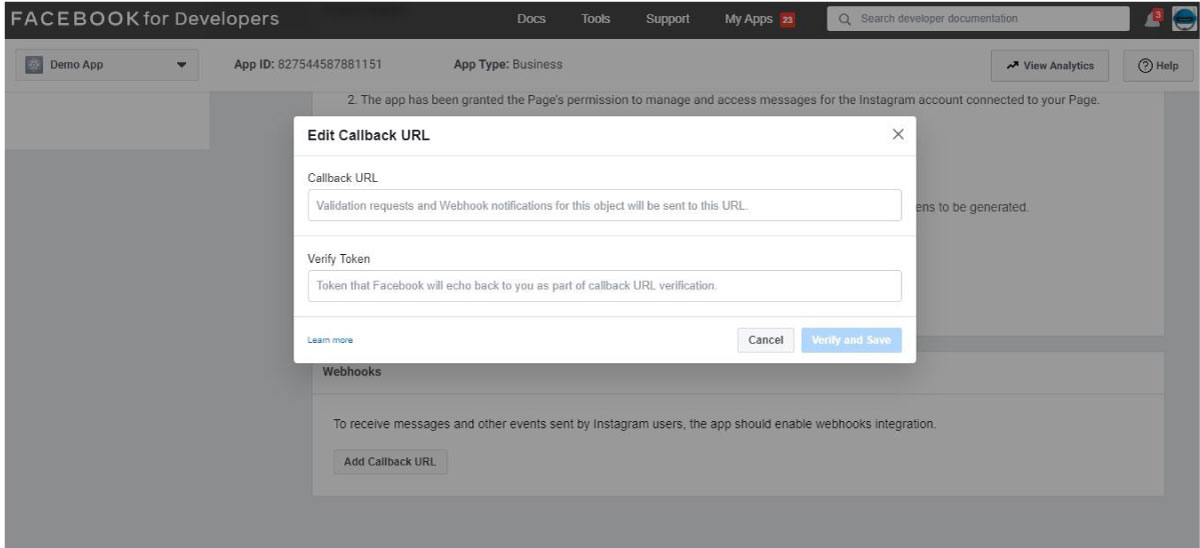The width and height of the screenshot is (1200, 548).
Task: Click the search magnifier icon
Action: tap(845, 19)
